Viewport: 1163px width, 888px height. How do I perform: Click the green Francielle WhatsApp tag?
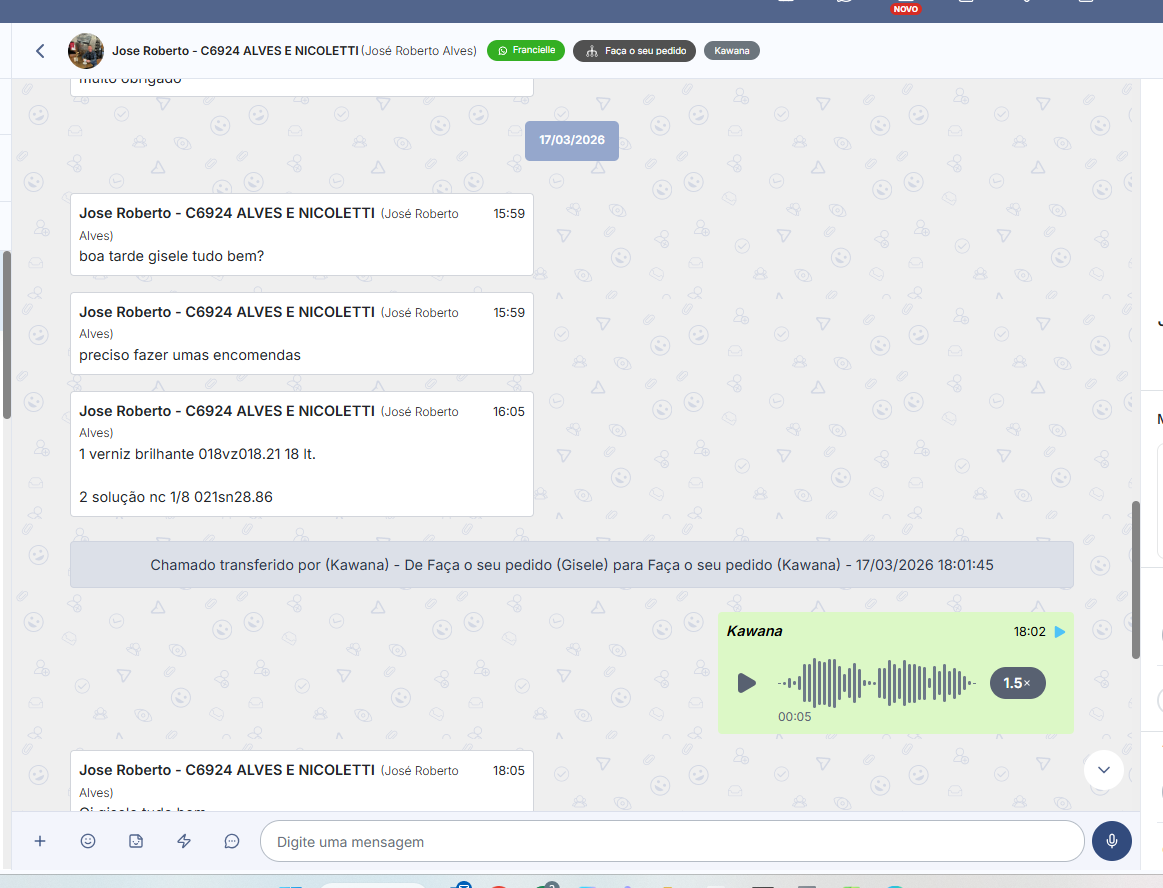click(x=526, y=50)
